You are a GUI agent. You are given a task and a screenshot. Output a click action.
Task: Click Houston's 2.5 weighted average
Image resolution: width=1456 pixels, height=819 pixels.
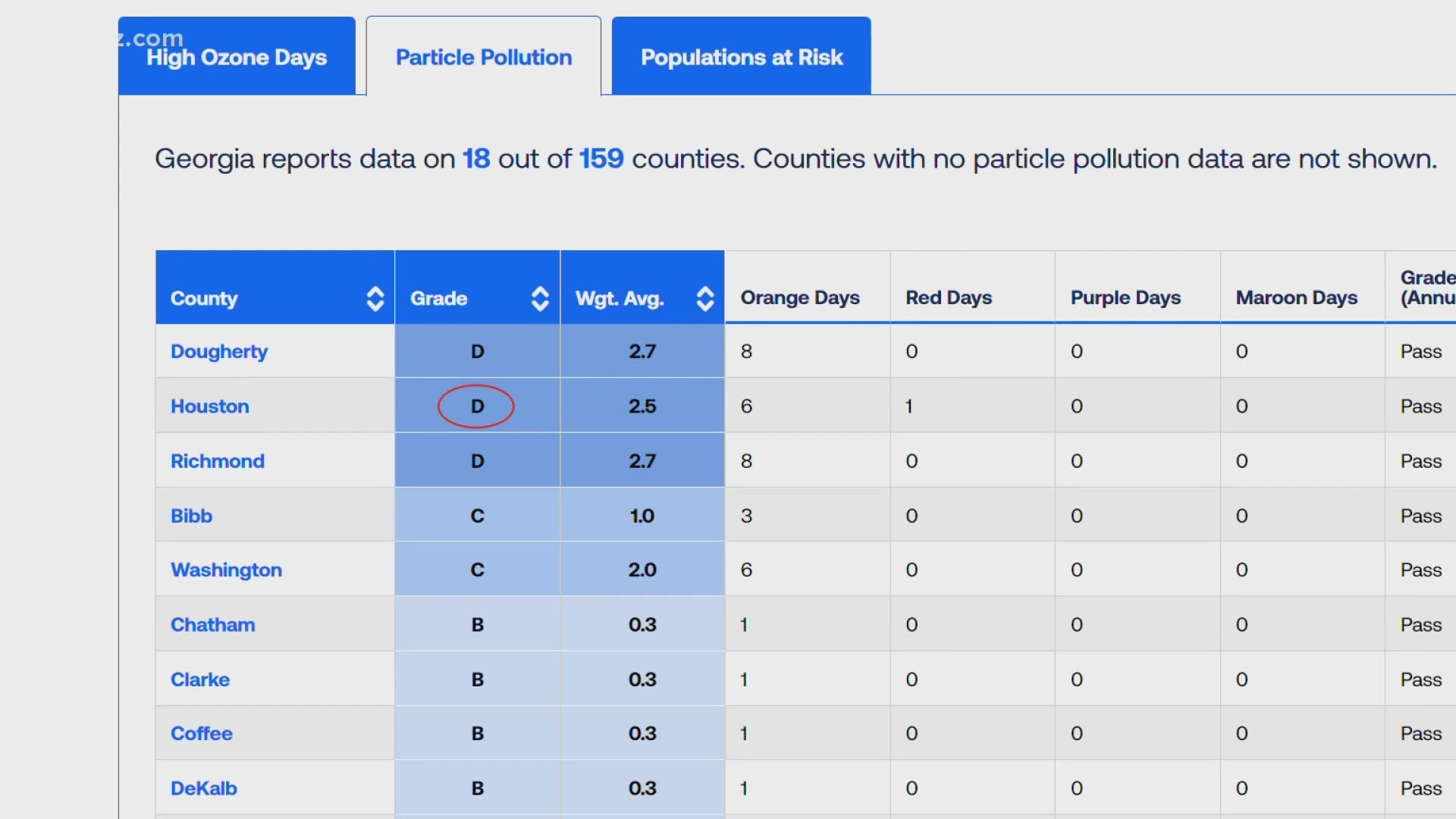pyautogui.click(x=642, y=406)
